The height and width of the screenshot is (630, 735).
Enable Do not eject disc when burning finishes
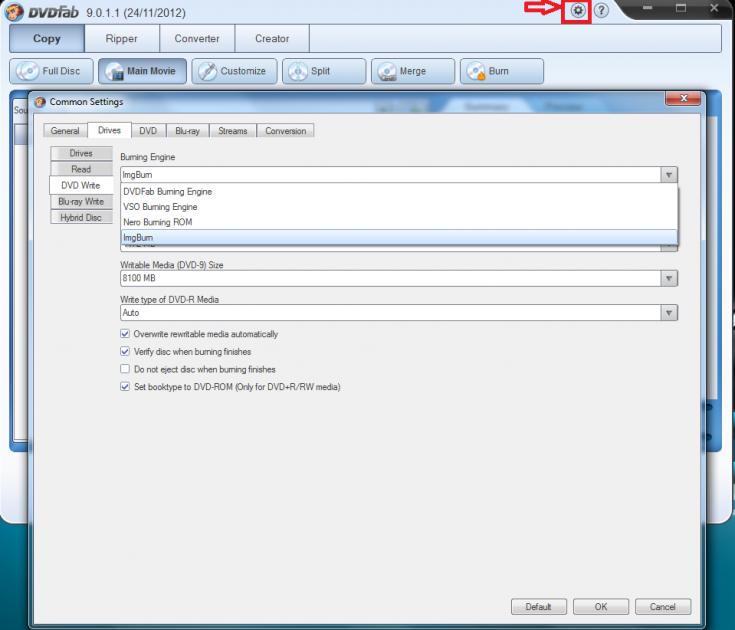(125, 369)
